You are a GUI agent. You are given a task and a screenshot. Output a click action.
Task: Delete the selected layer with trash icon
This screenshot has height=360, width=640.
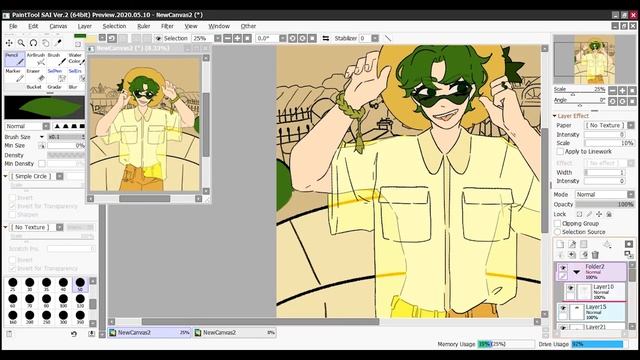(595, 255)
